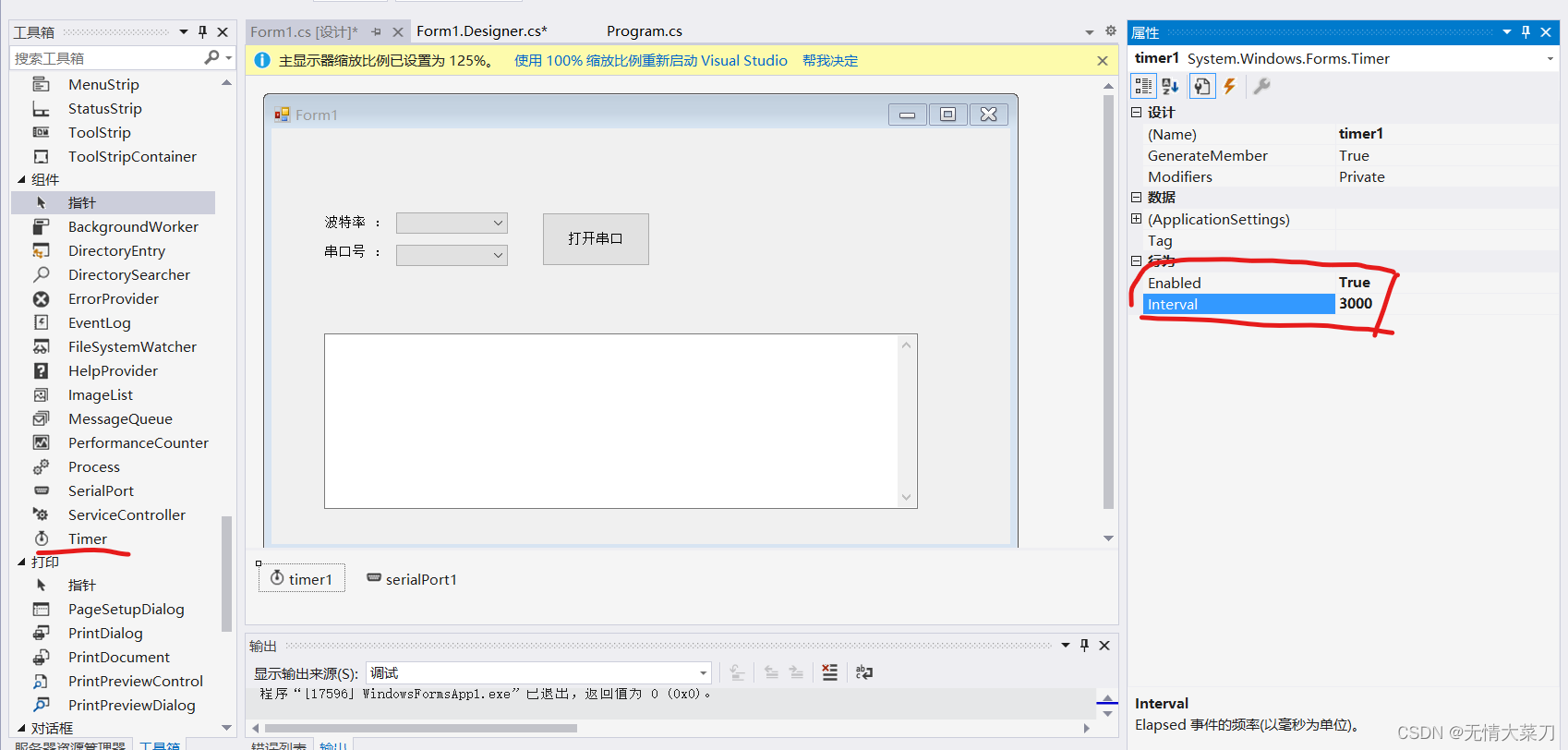This screenshot has width=1568, height=750.
Task: Click Clear All in Output toolbar
Action: 829,672
